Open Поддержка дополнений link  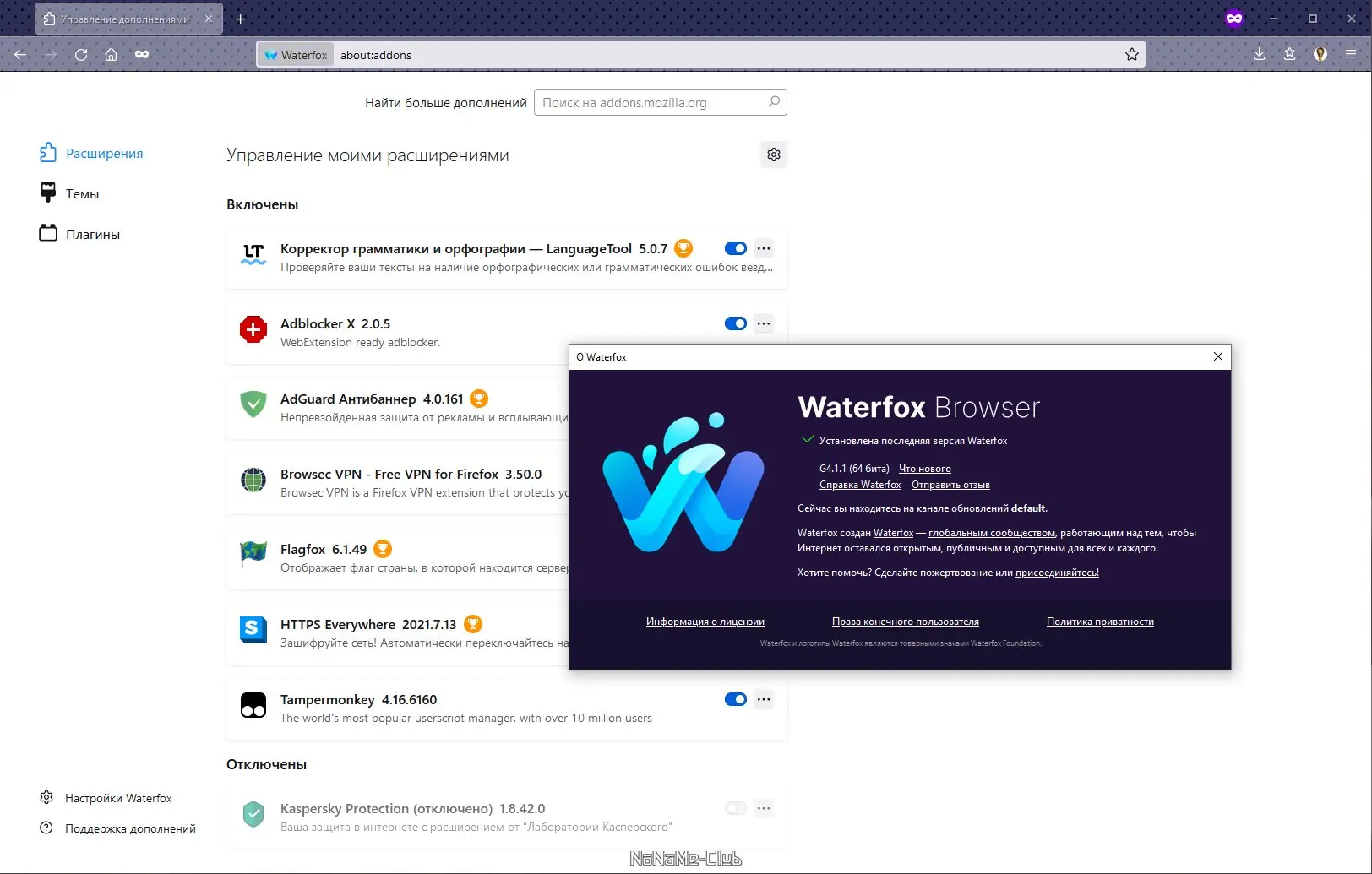[x=117, y=828]
